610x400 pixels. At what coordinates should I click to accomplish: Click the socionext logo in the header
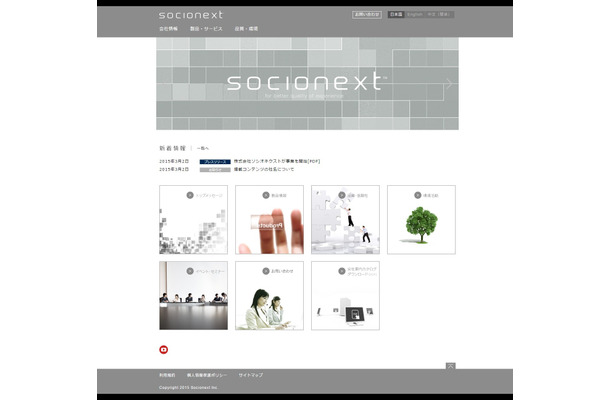[191, 15]
